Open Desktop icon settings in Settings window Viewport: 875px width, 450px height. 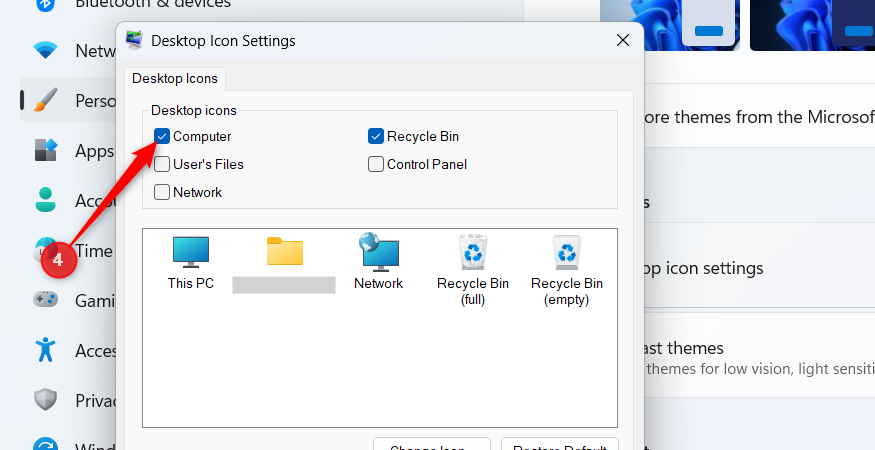[x=759, y=269]
